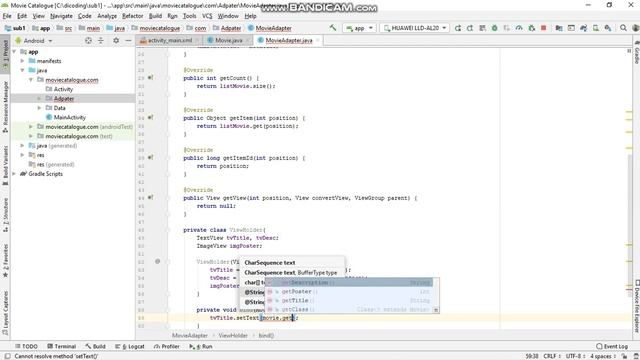Start debugging with the green bug icon
640x360 pixels.
(494, 28)
